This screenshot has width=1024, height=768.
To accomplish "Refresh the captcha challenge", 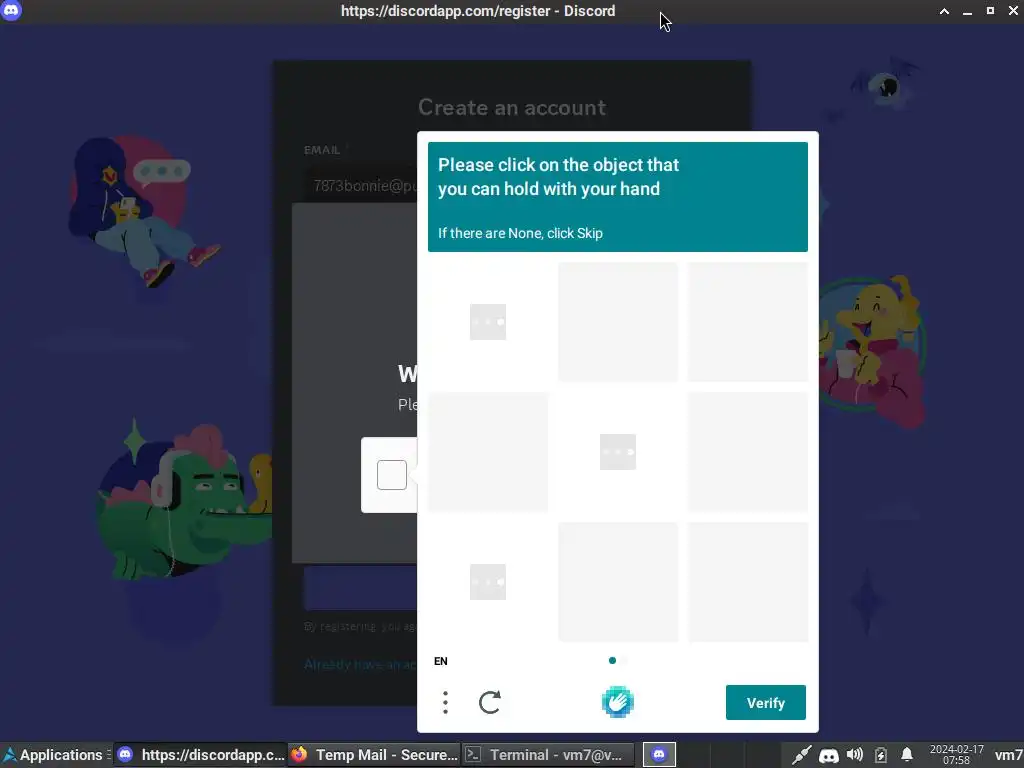I will point(490,703).
